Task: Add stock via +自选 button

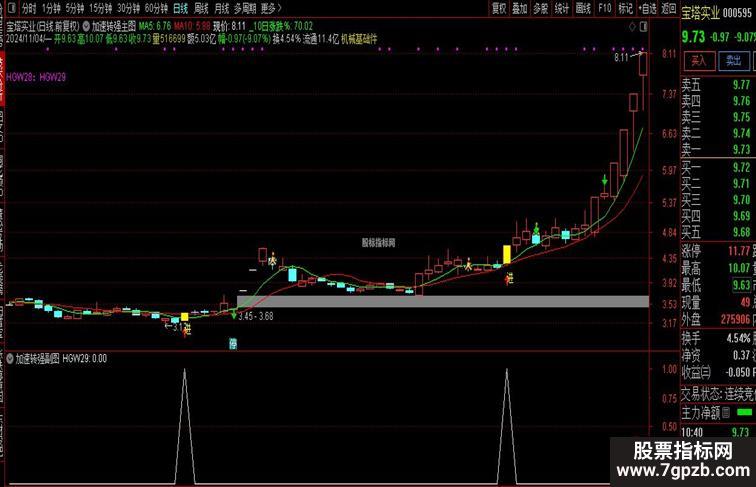Action: pyautogui.click(x=648, y=8)
